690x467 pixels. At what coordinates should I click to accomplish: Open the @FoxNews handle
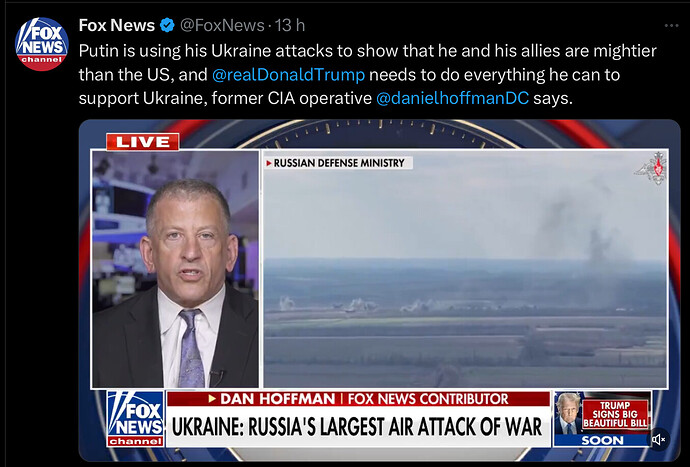click(x=222, y=26)
